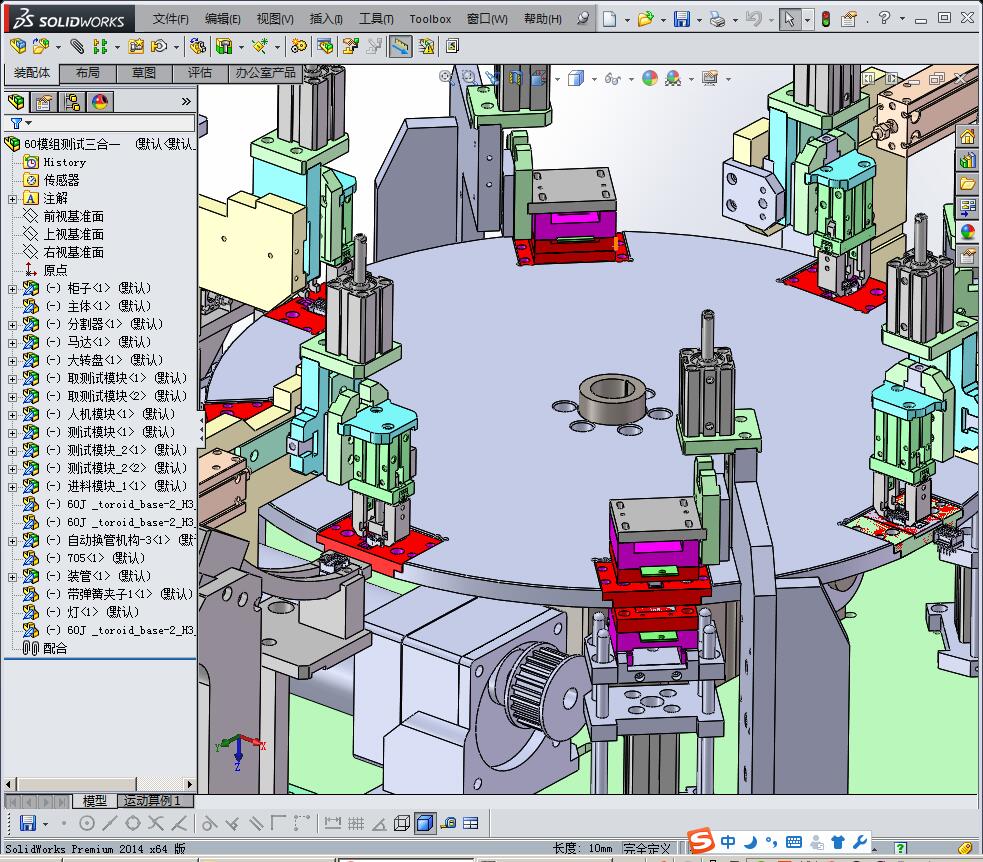Expand the 柜子<1> tree node

12,289
